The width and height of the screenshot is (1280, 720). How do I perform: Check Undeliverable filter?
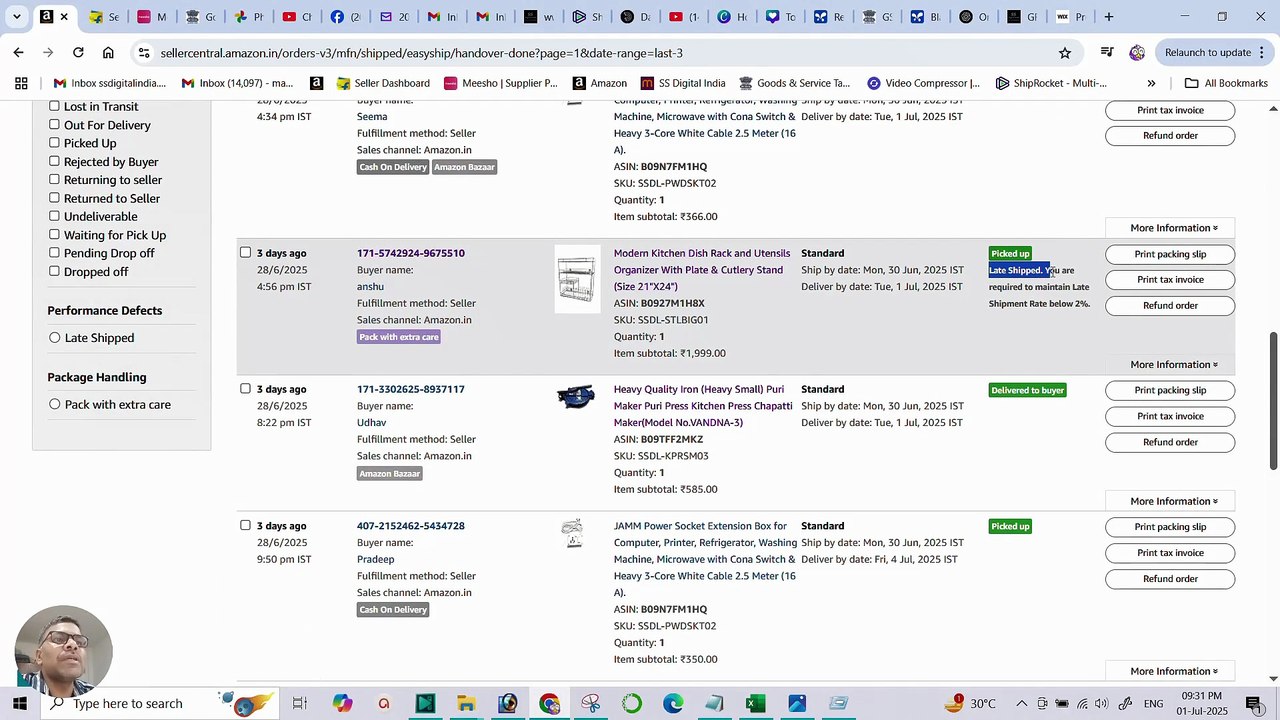(54, 216)
